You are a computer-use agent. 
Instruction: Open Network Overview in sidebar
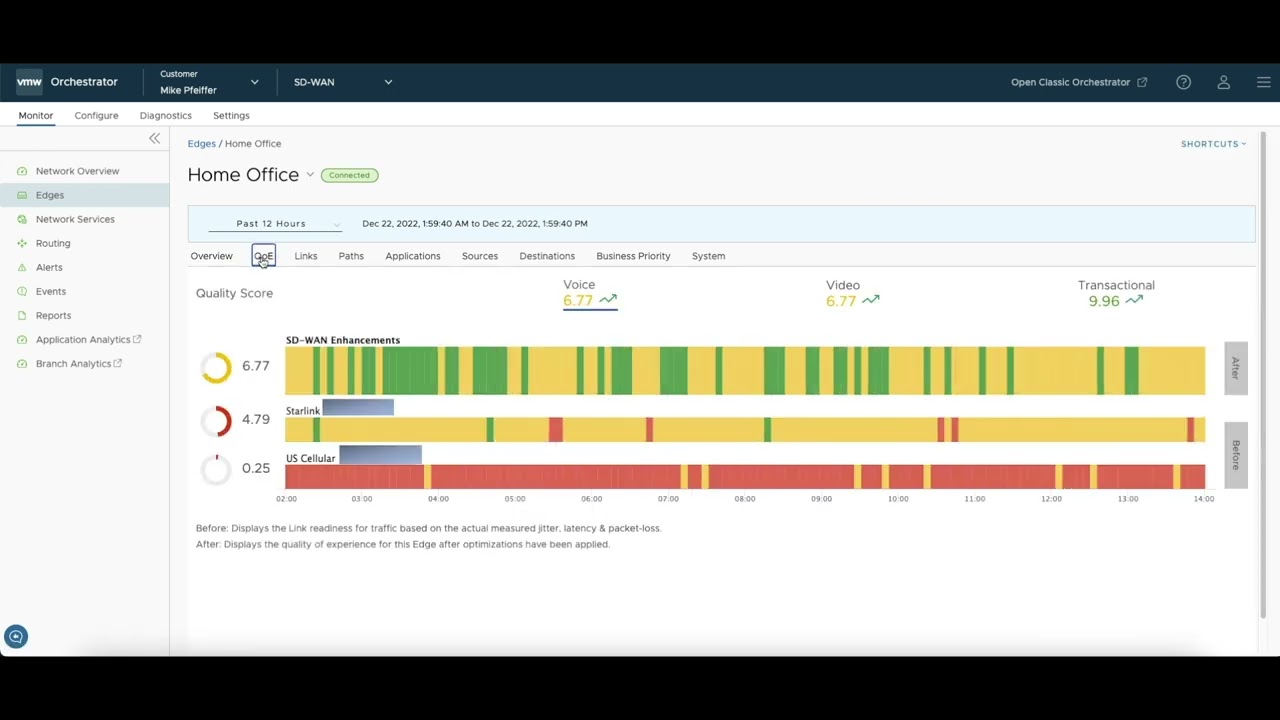(x=77, y=171)
